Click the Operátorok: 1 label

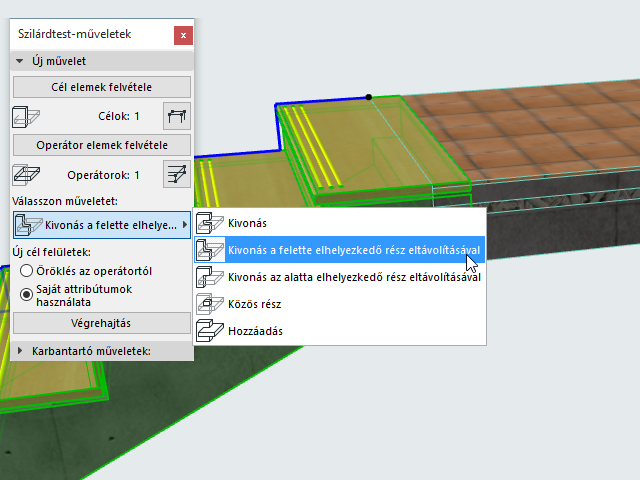(x=103, y=176)
